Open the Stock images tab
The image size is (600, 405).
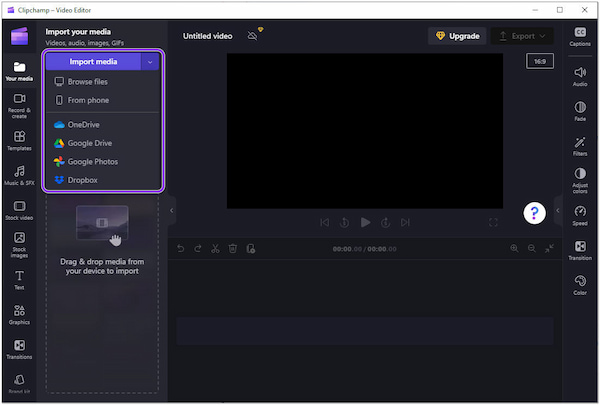pos(19,245)
